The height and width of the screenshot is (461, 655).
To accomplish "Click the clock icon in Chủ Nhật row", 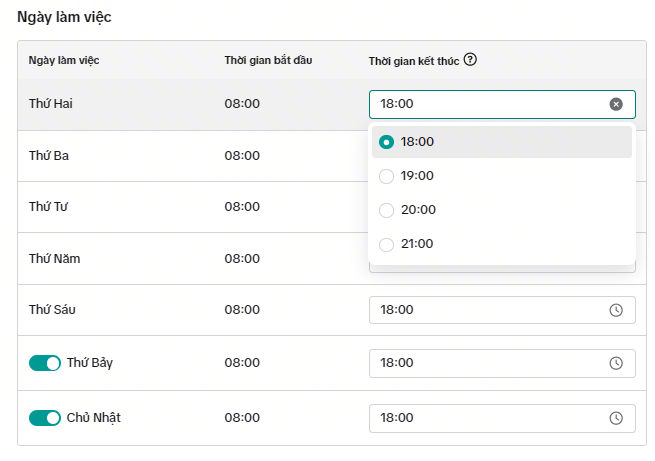I will 616,418.
